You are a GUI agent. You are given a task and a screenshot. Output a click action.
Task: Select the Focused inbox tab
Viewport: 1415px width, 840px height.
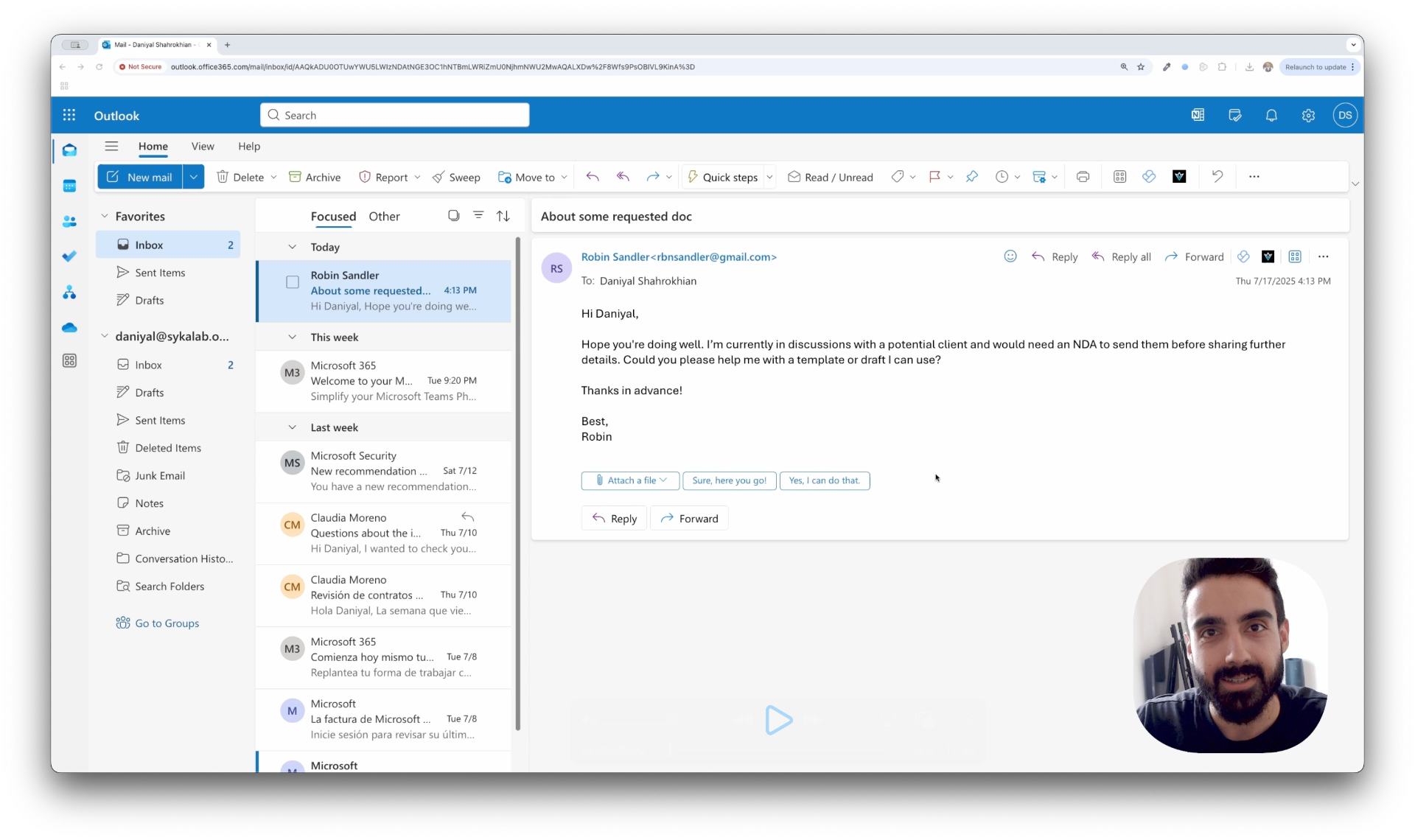pyautogui.click(x=333, y=216)
